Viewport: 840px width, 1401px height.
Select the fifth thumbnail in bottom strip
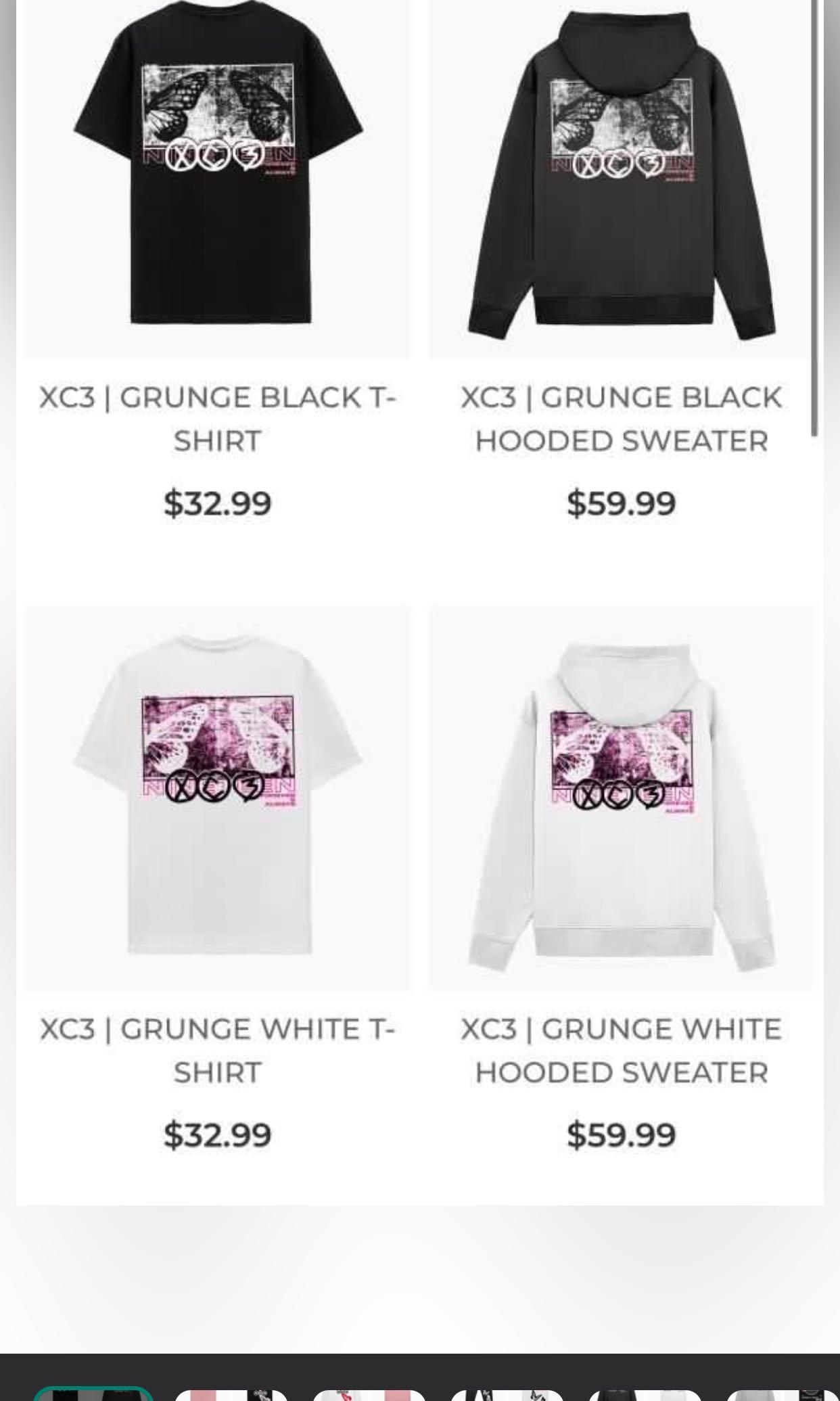pyautogui.click(x=645, y=1394)
